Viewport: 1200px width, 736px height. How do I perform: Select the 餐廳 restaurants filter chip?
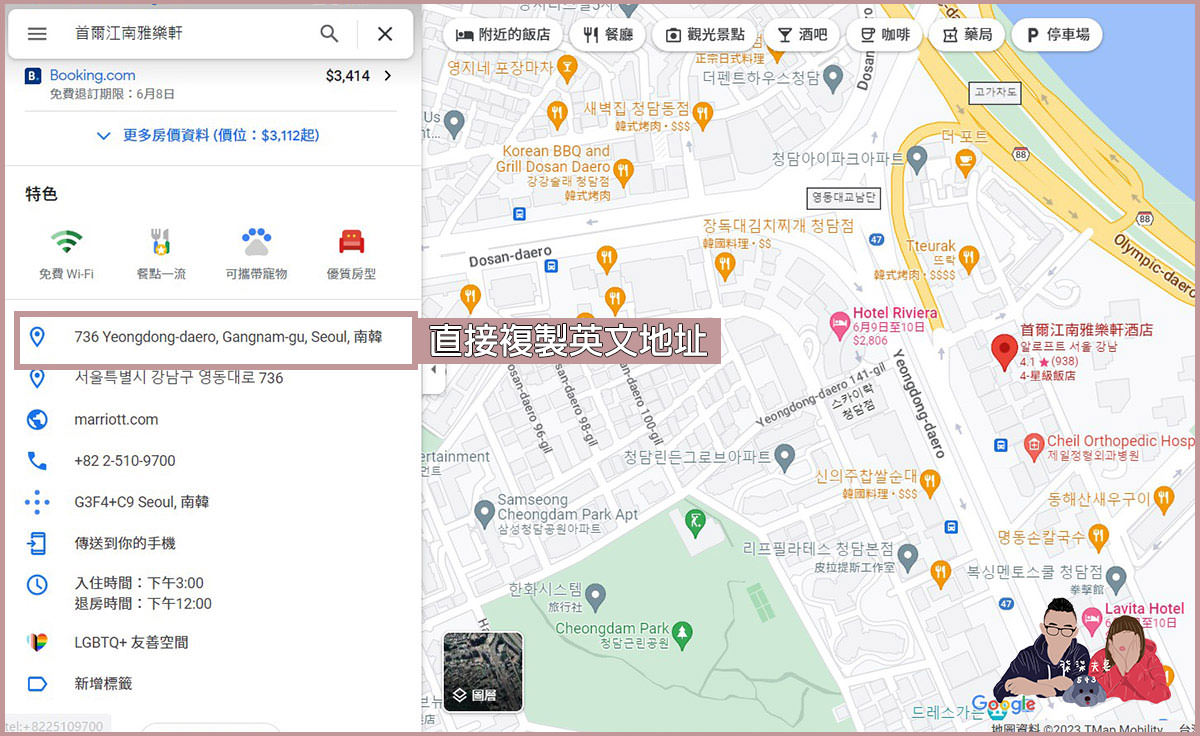point(607,34)
